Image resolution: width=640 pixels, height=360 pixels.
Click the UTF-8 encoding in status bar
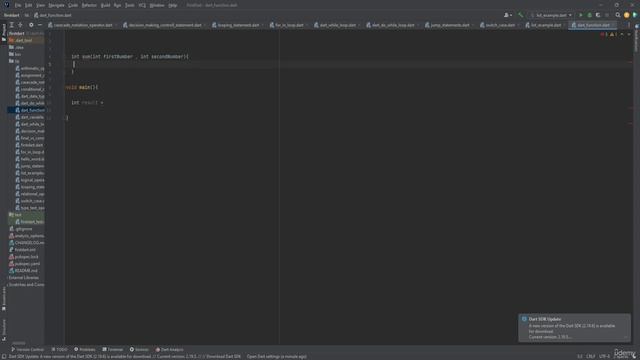tap(604, 356)
